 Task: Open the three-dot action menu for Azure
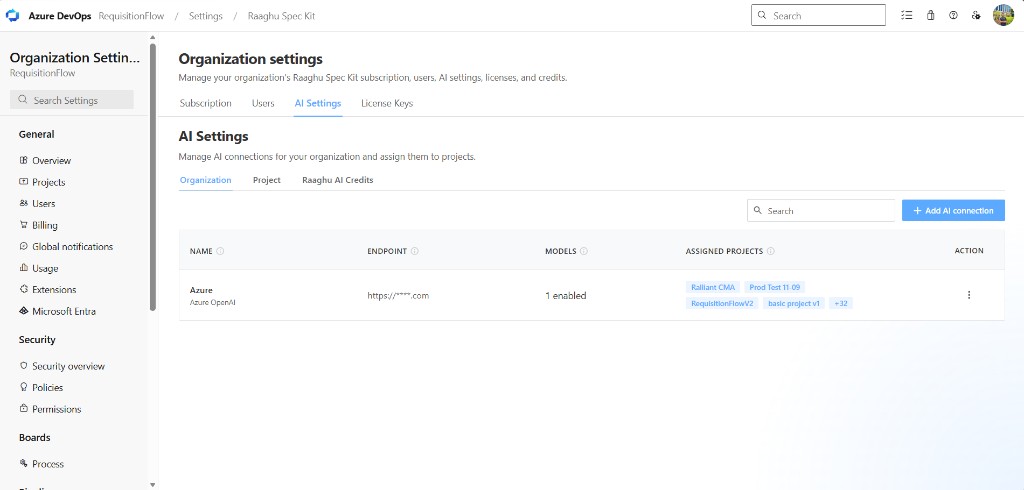(x=968, y=295)
